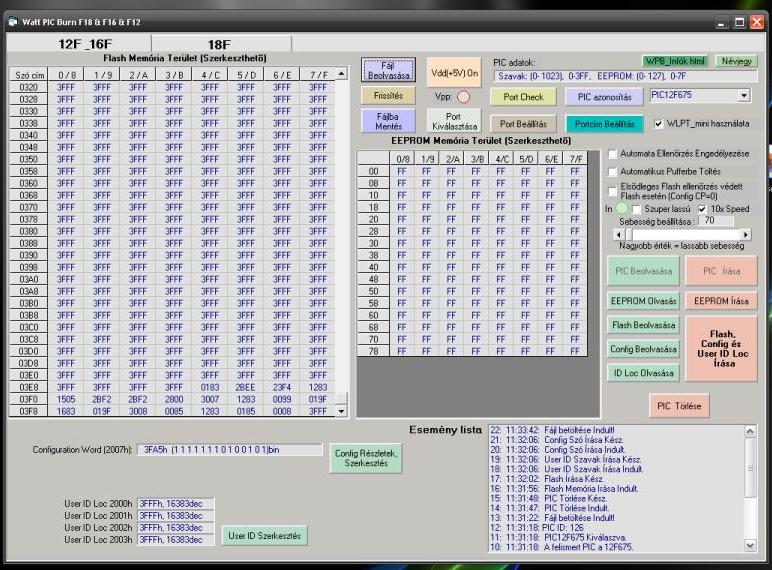Open Config Részletek, Szerkesztés
Viewport: 772px width, 570px height.
[366, 458]
